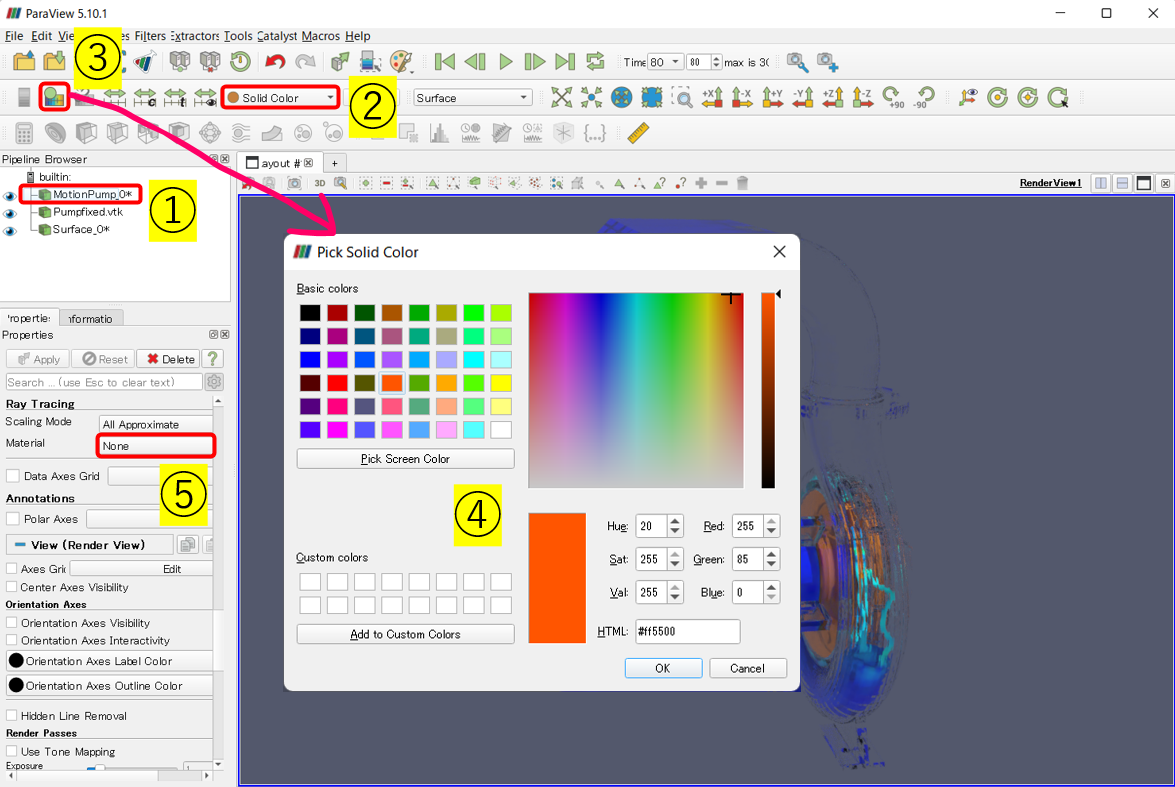Toggle visibility eye for Pumpfixed.vtk
This screenshot has width=1175, height=787.
[10, 213]
